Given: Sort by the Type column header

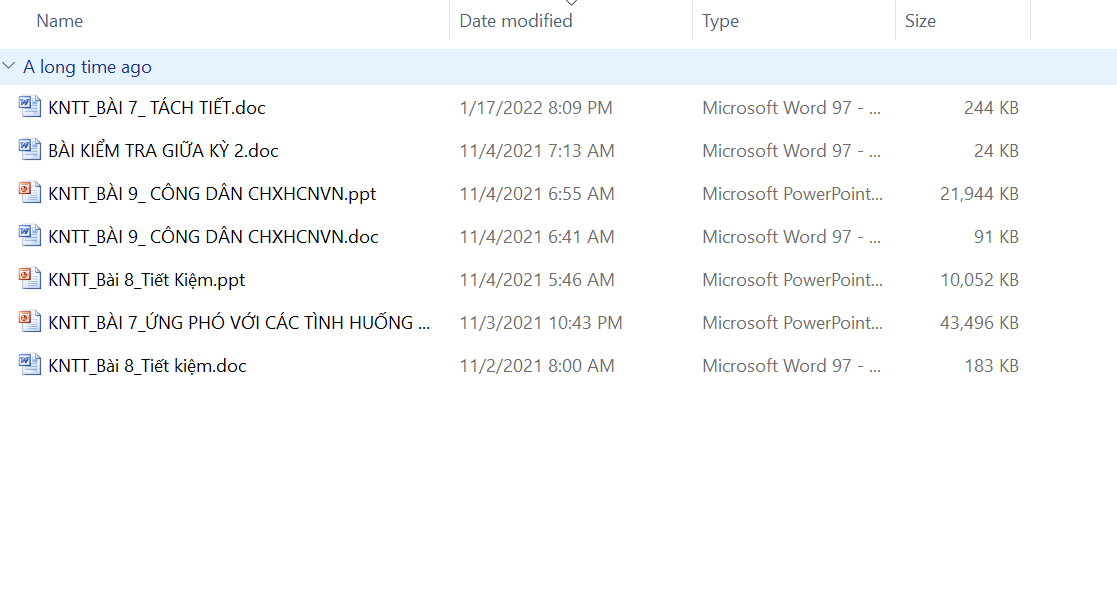Looking at the screenshot, I should (x=720, y=21).
